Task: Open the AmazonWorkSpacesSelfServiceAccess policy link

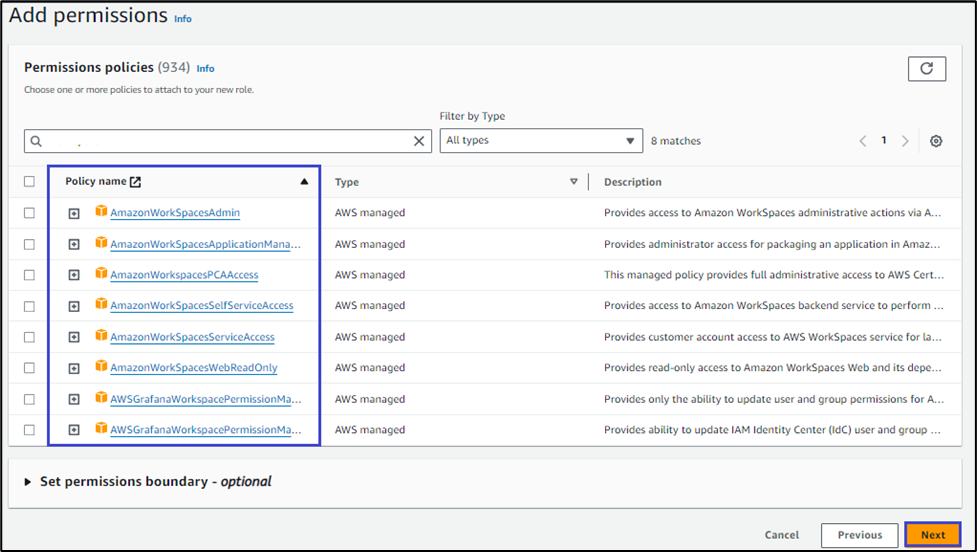Action: click(201, 306)
